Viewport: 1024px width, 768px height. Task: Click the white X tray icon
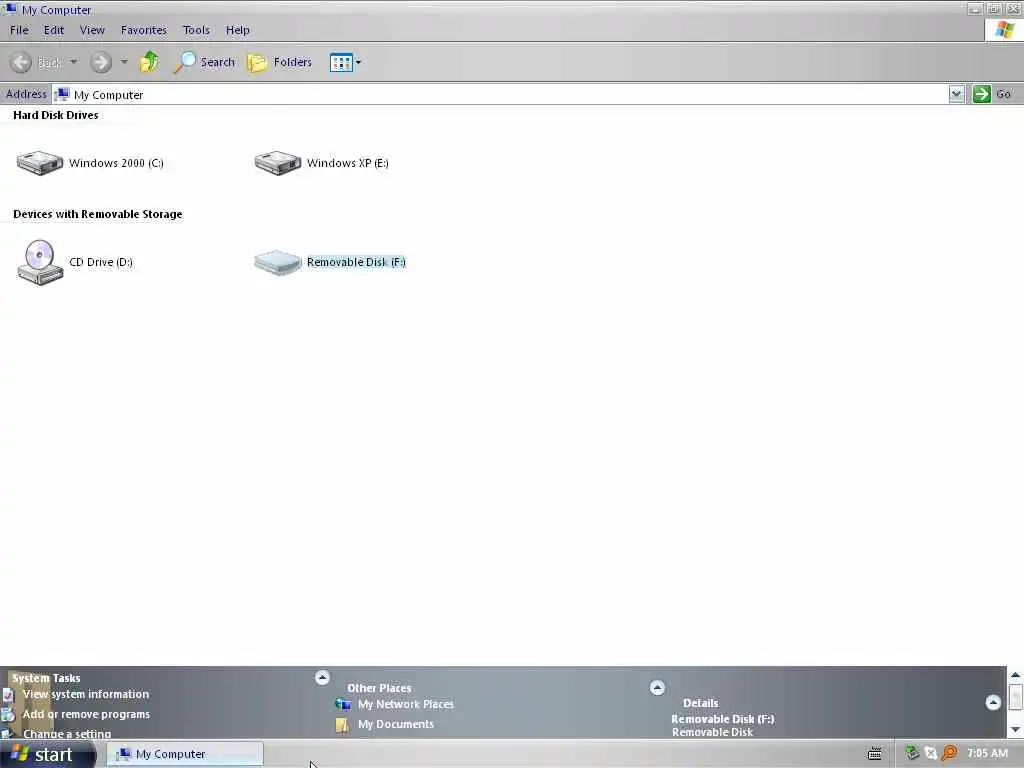click(931, 753)
